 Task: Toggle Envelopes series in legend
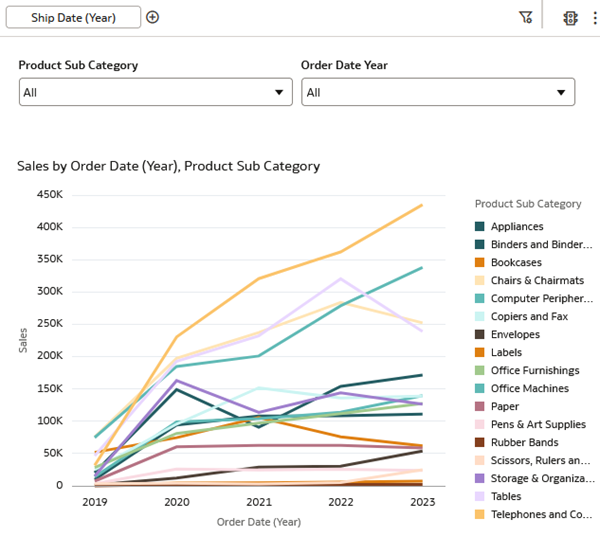pyautogui.click(x=515, y=335)
